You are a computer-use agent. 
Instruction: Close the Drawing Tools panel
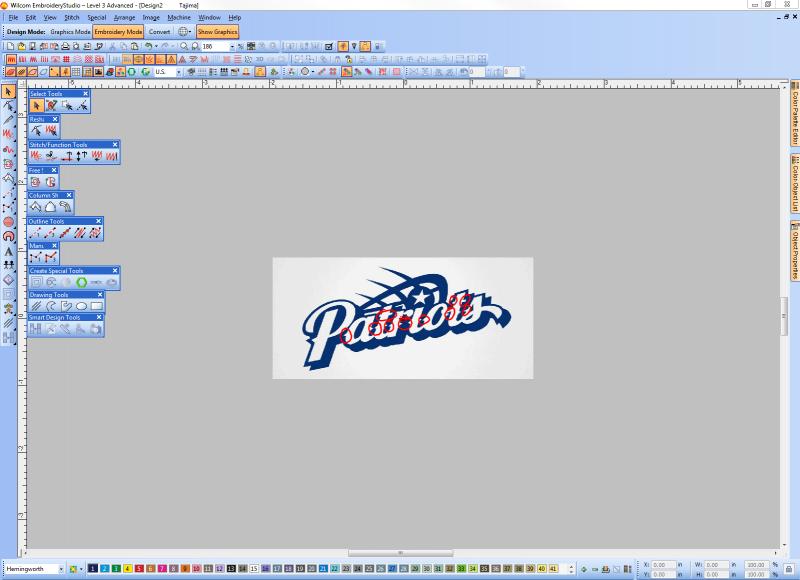pyautogui.click(x=100, y=295)
